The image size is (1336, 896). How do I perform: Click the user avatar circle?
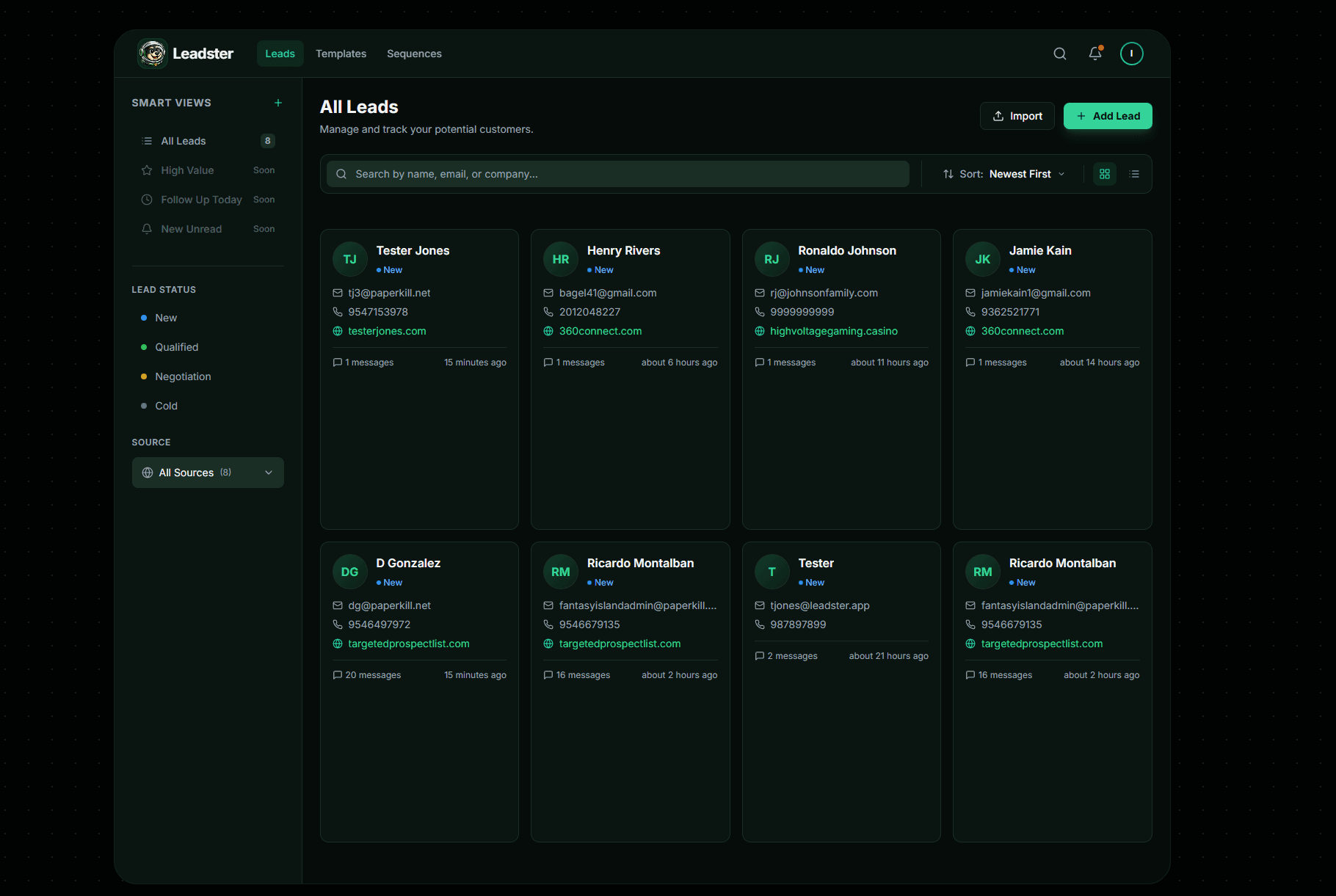pos(1131,53)
